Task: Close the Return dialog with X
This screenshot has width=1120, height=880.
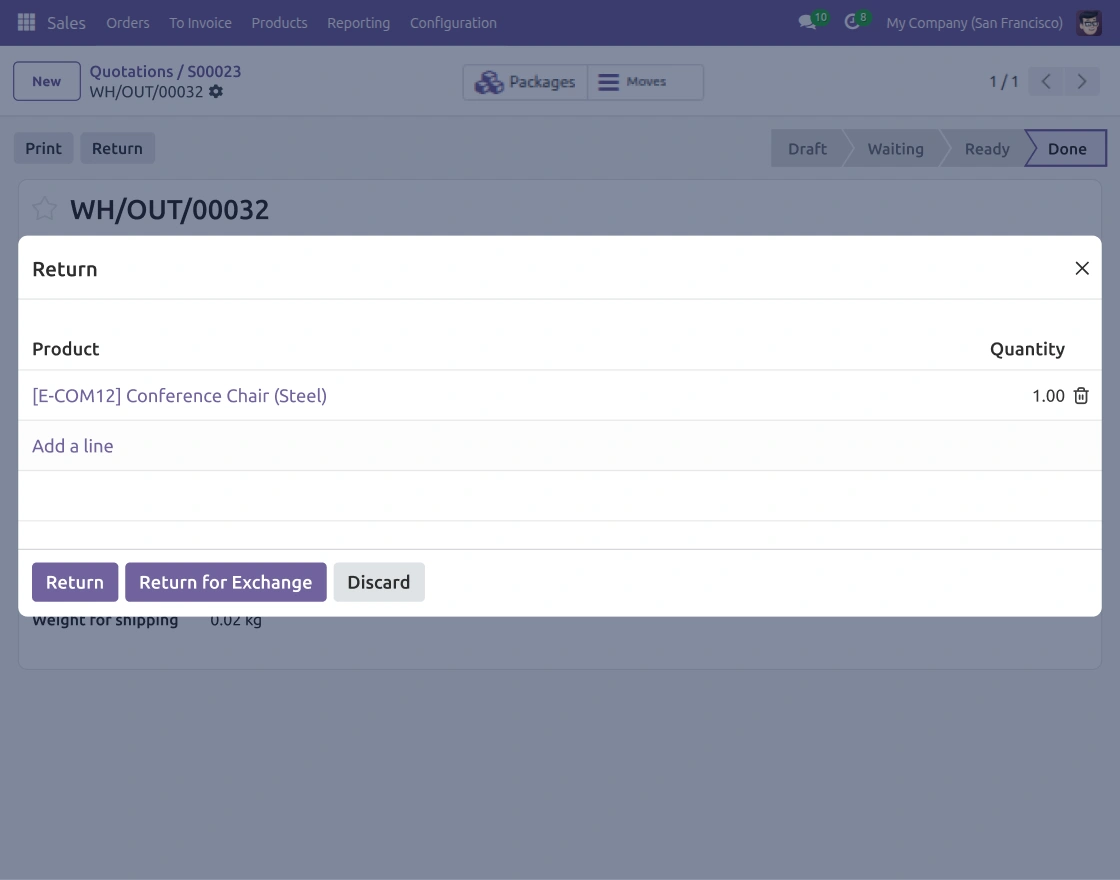Action: (x=1081, y=268)
